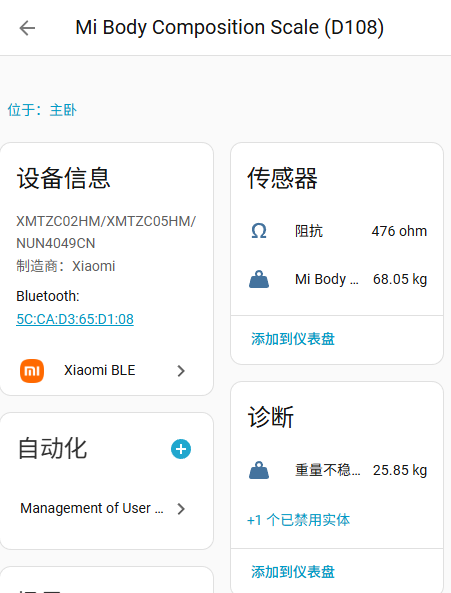Select the 68.05 kg value
This screenshot has width=451, height=593.
click(x=400, y=279)
